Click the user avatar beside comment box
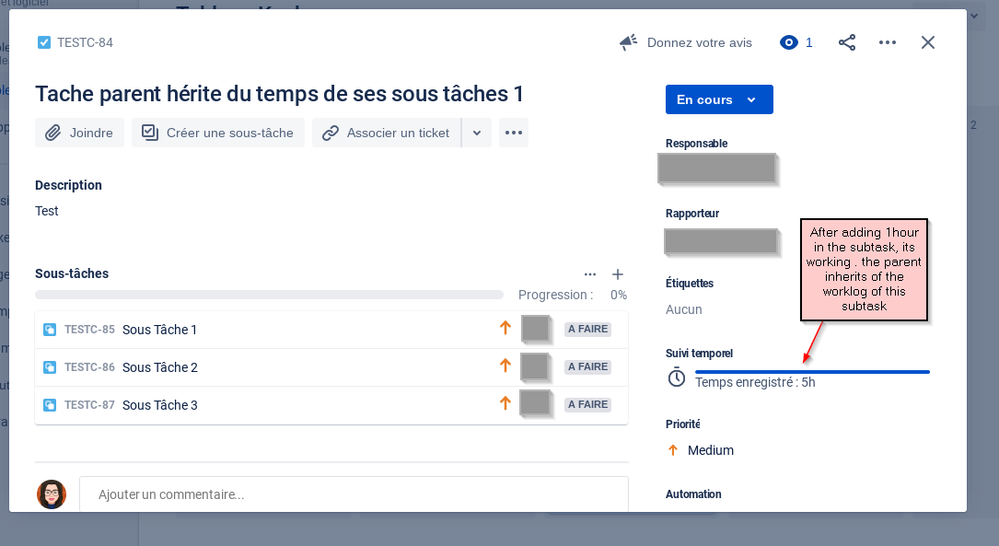This screenshot has width=999, height=546. [52, 494]
